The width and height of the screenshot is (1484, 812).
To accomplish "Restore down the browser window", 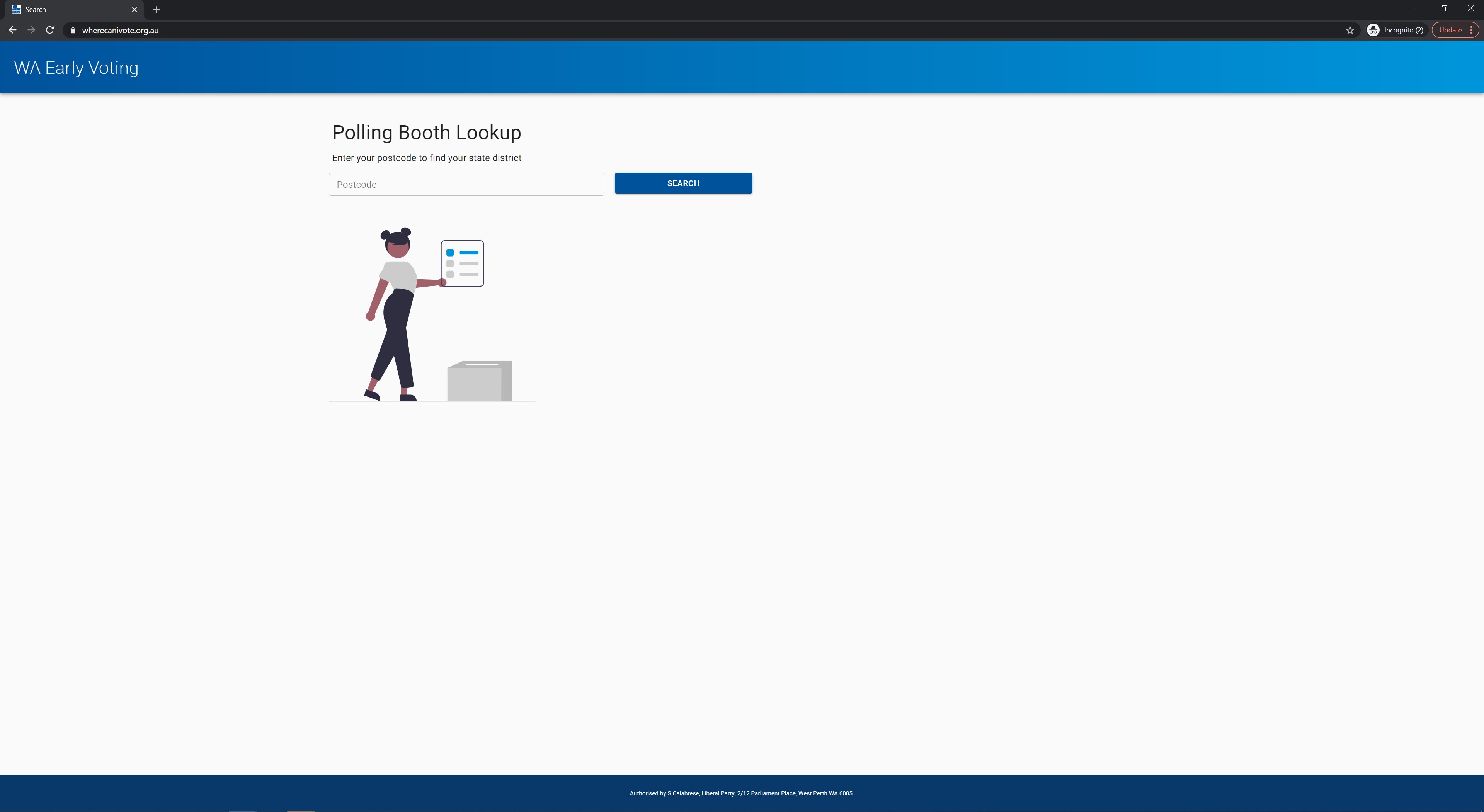I will (1444, 8).
